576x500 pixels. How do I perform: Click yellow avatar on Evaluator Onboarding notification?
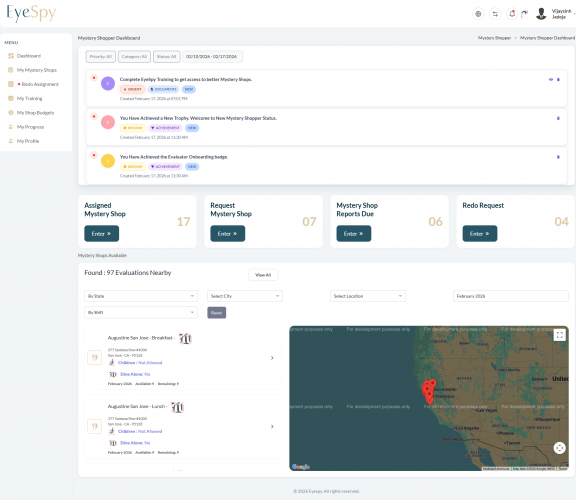(108, 161)
